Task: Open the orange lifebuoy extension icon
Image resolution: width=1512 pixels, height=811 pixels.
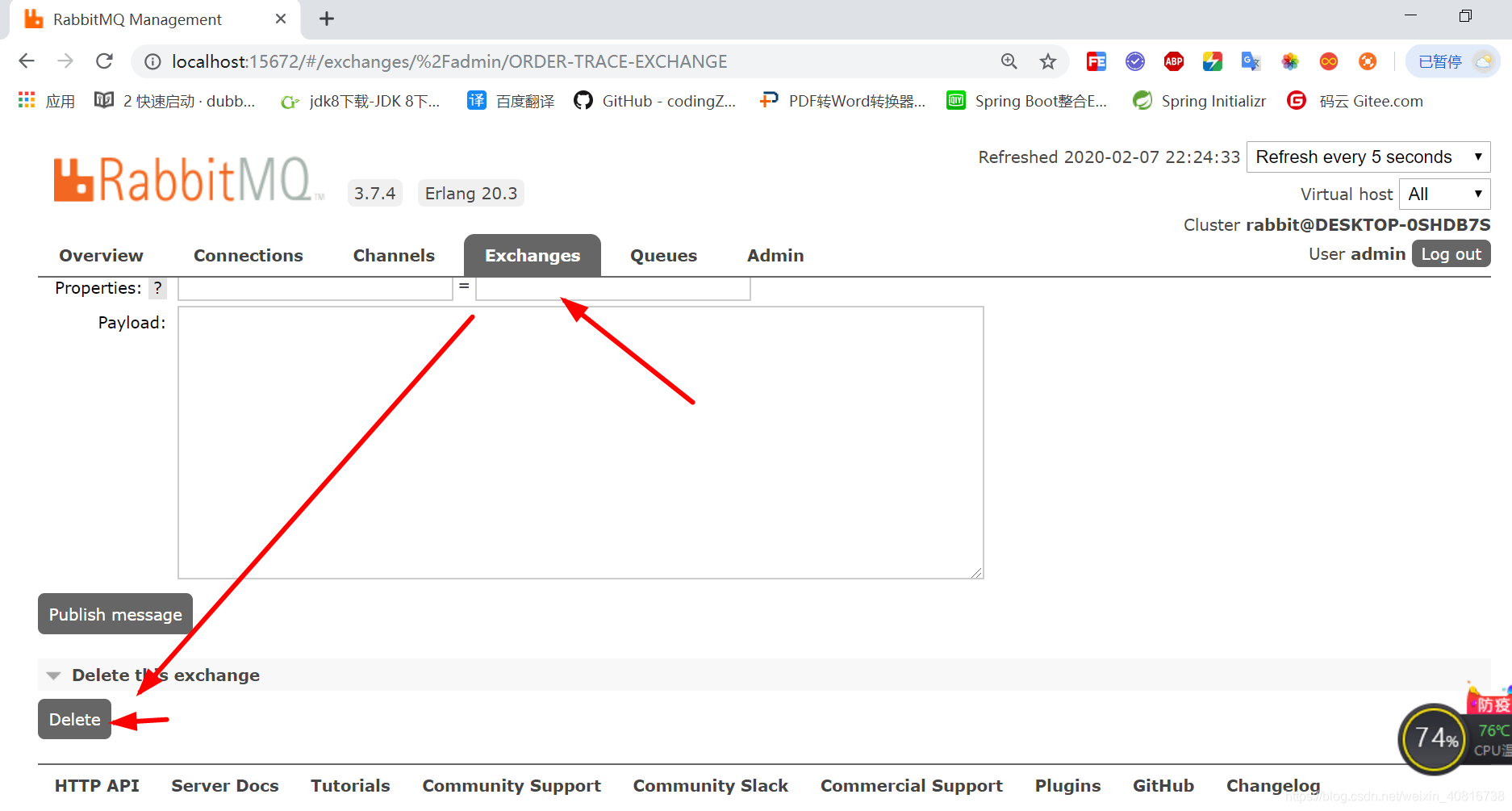Action: pyautogui.click(x=1368, y=61)
